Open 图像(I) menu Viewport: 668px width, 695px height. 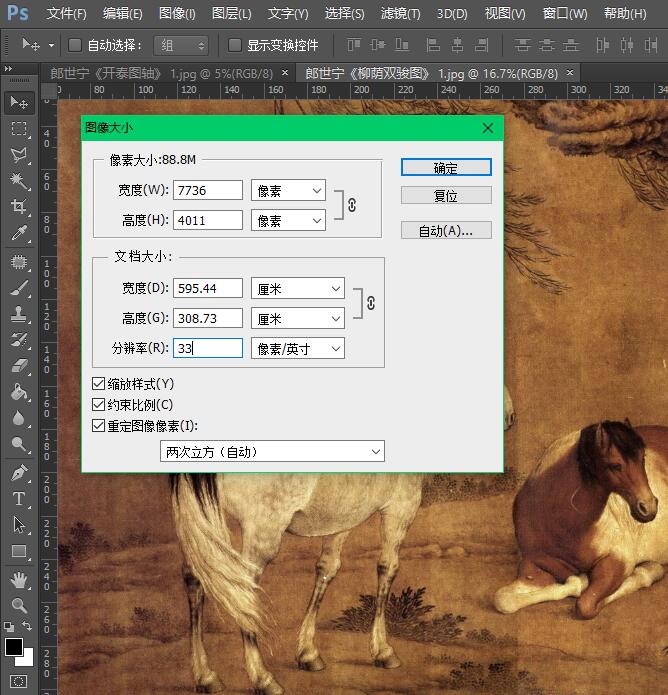[177, 14]
